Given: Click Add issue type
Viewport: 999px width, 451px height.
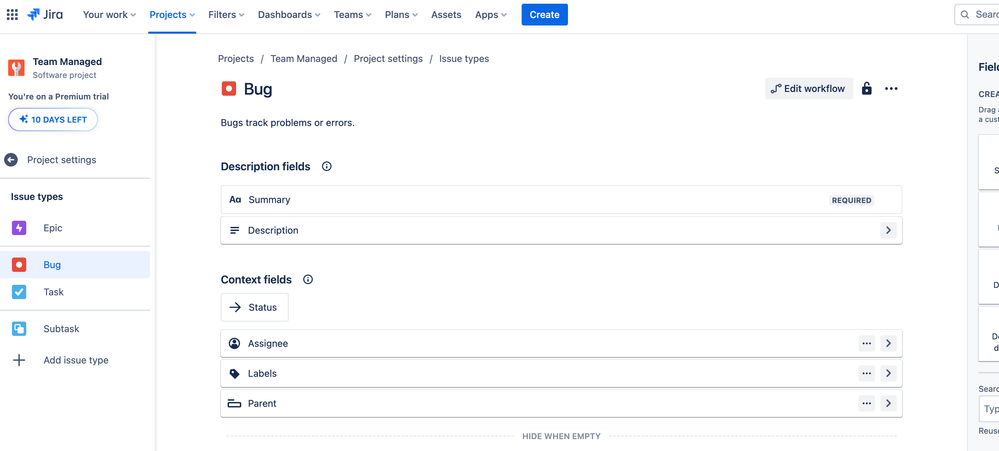Looking at the screenshot, I should pyautogui.click(x=75, y=360).
